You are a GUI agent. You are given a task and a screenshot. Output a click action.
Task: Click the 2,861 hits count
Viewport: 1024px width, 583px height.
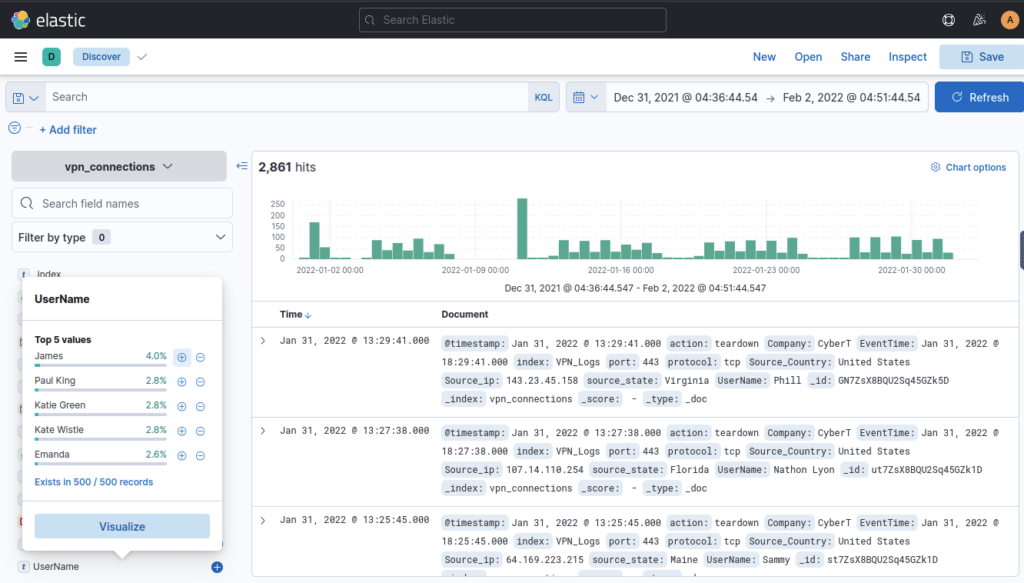(287, 167)
